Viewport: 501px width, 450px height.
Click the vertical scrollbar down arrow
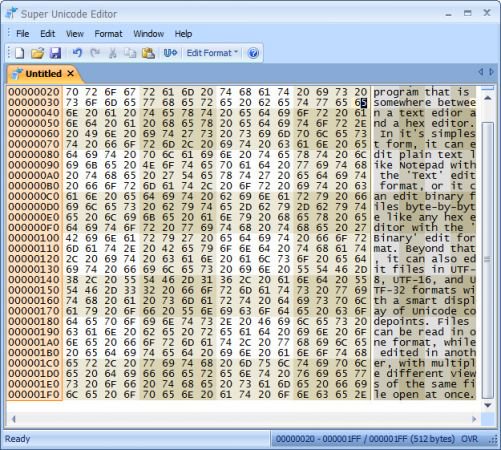(x=488, y=405)
